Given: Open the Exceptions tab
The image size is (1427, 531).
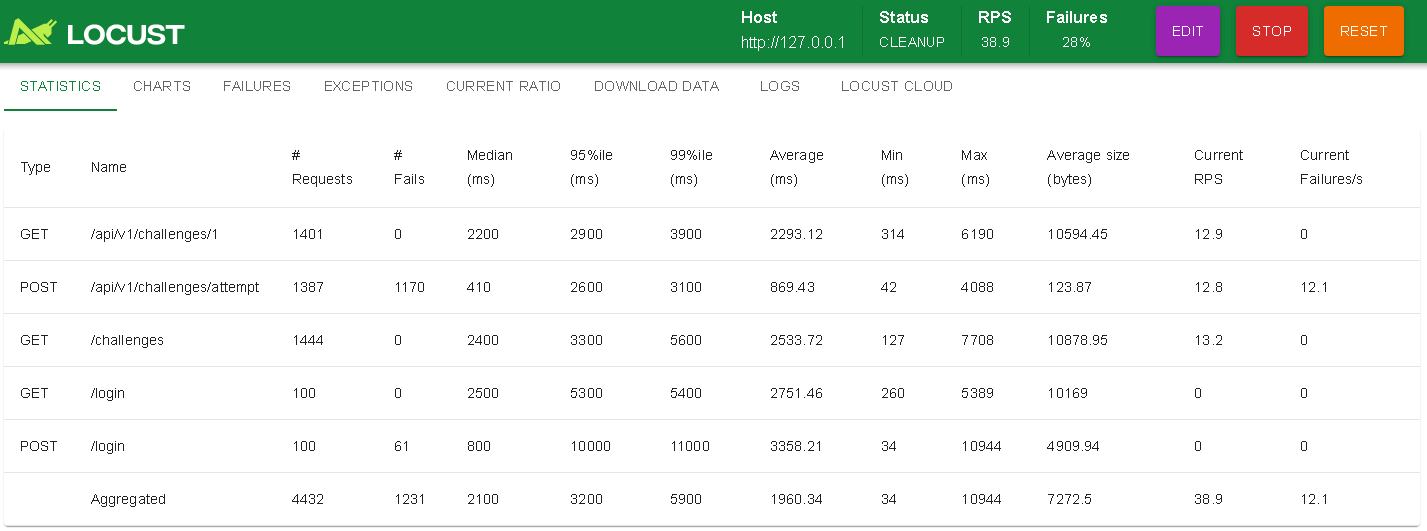Looking at the screenshot, I should coord(368,86).
